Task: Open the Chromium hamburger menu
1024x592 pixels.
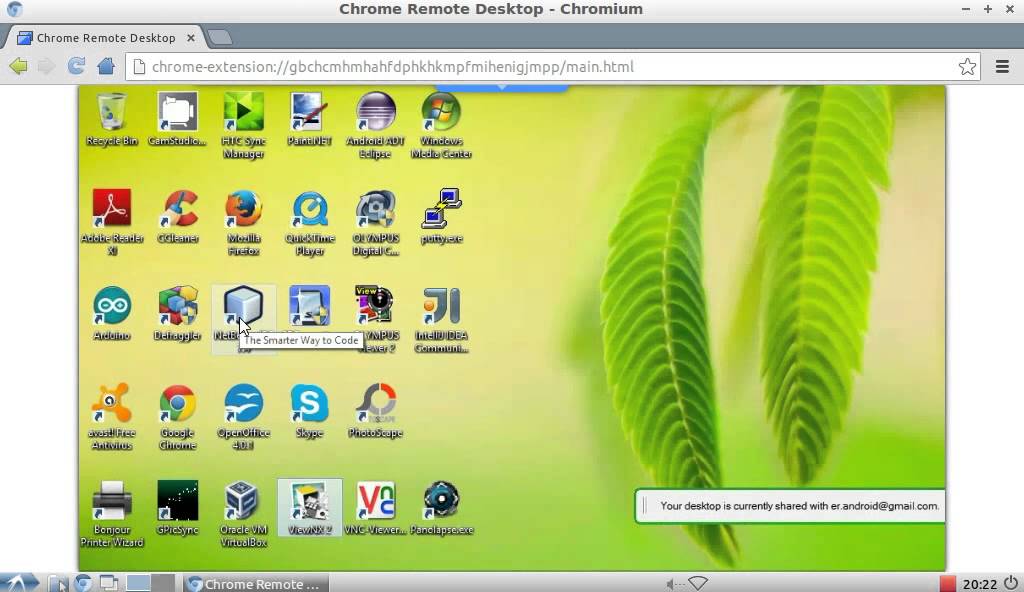Action: point(1002,67)
